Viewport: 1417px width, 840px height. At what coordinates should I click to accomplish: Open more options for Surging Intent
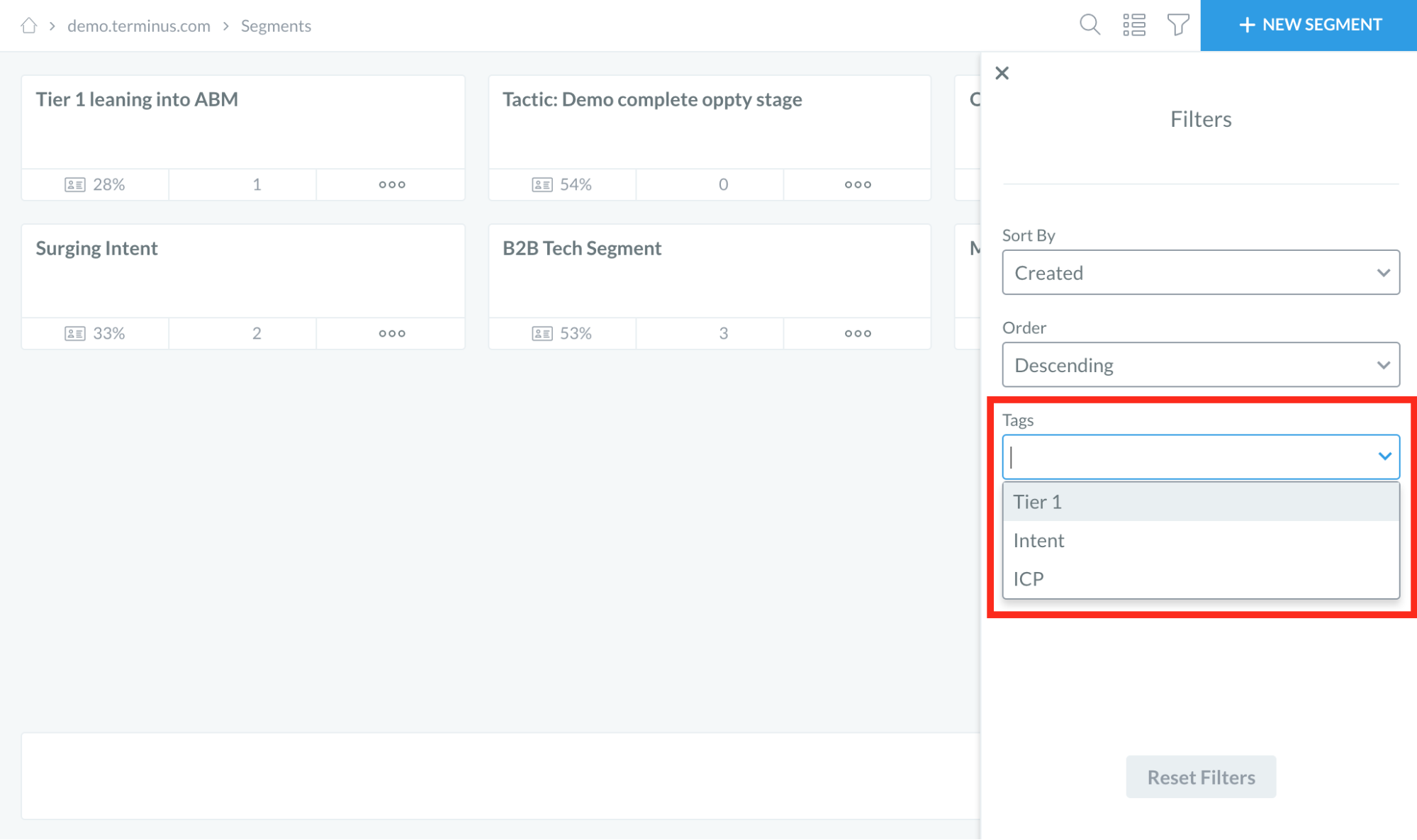pos(391,333)
